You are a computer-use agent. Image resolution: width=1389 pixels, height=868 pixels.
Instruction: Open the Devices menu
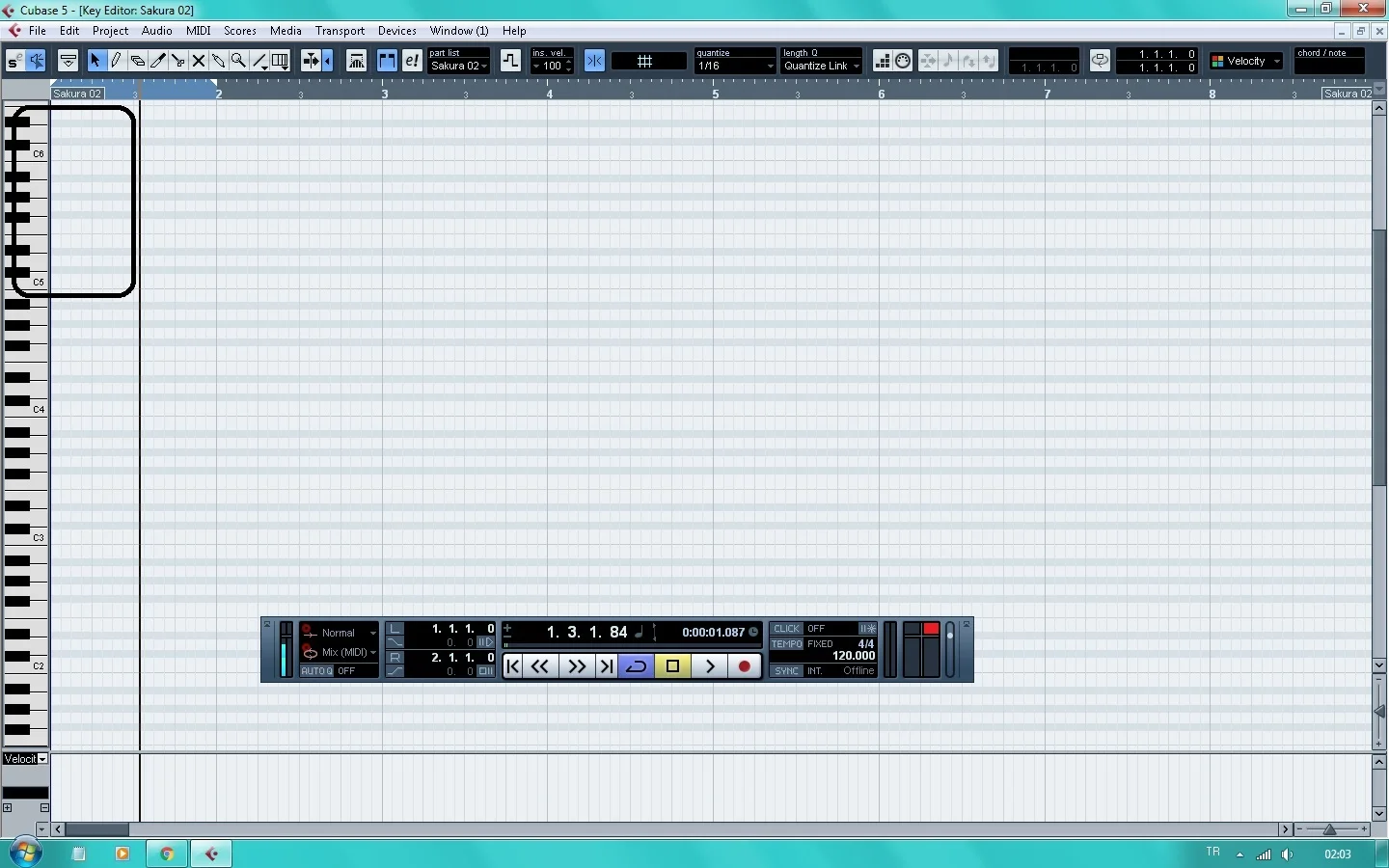coord(396,31)
